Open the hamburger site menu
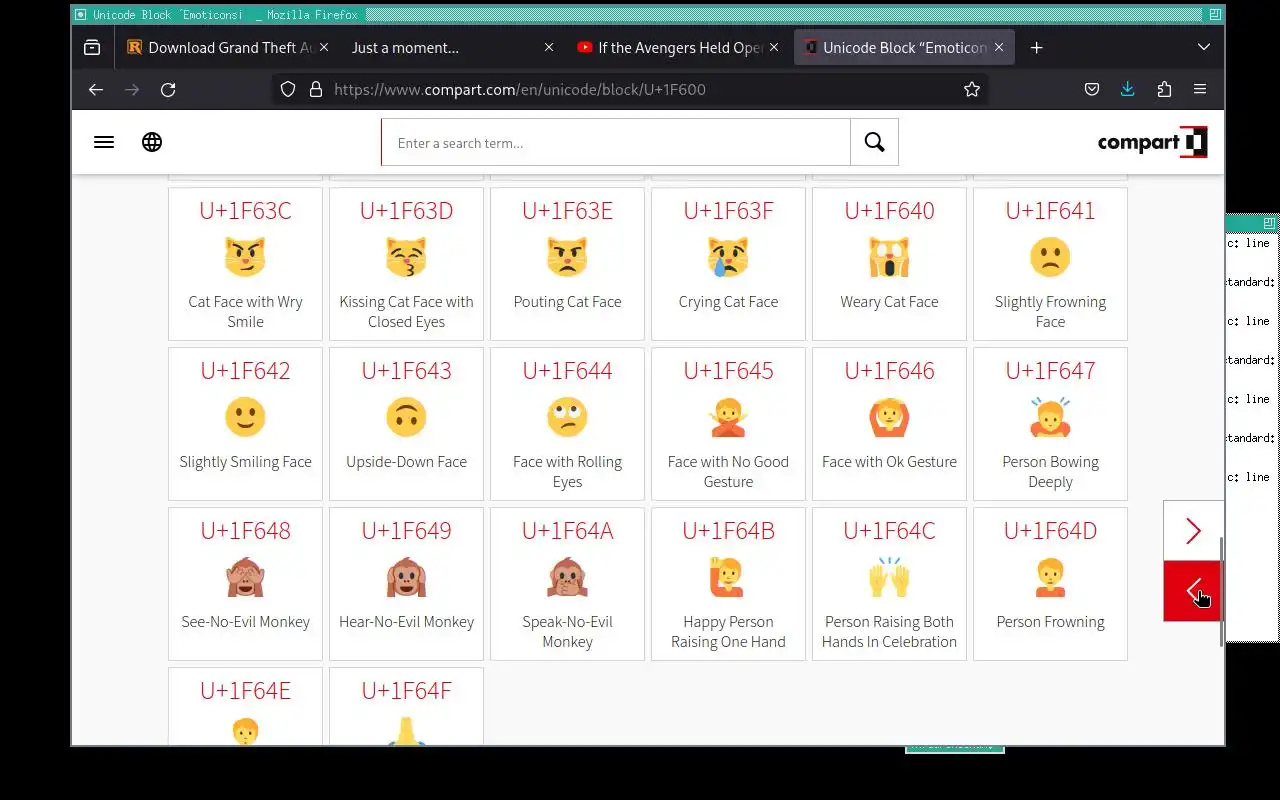 104,142
